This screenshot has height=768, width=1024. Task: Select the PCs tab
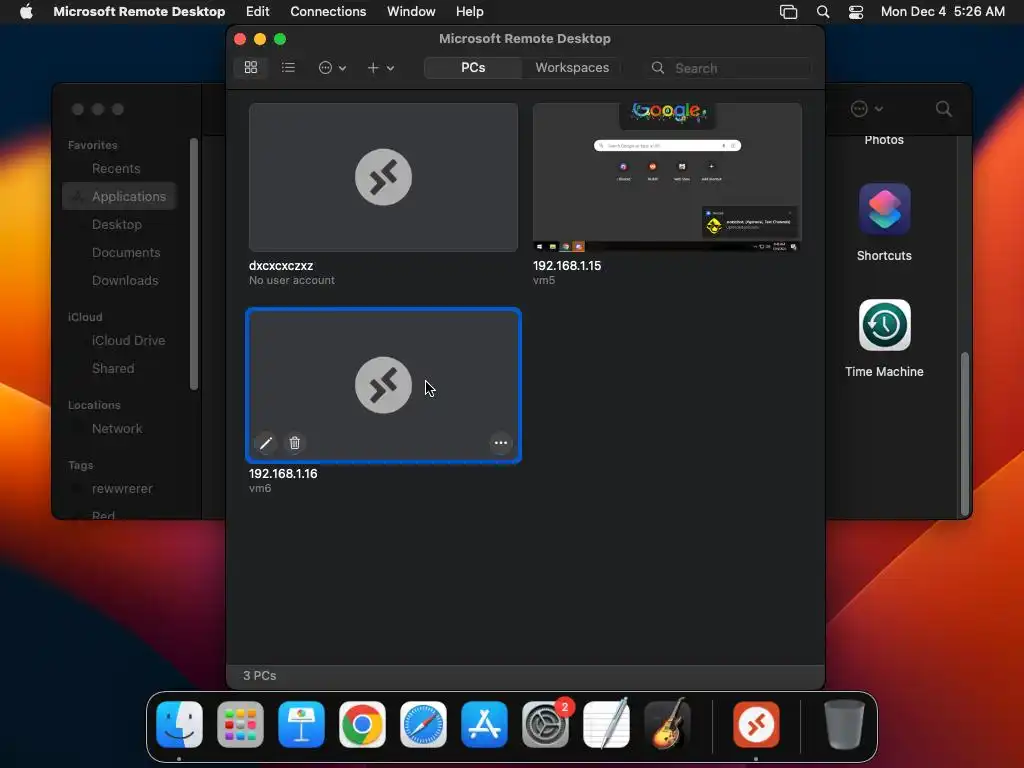point(473,67)
